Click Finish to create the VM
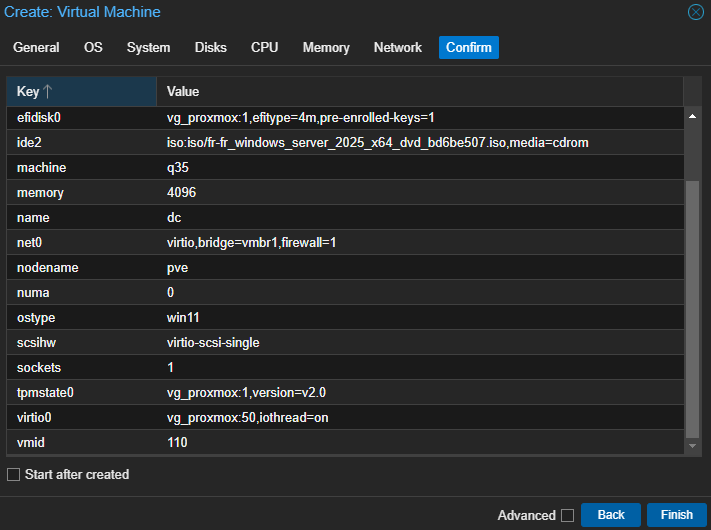The width and height of the screenshot is (711, 530). tap(677, 515)
